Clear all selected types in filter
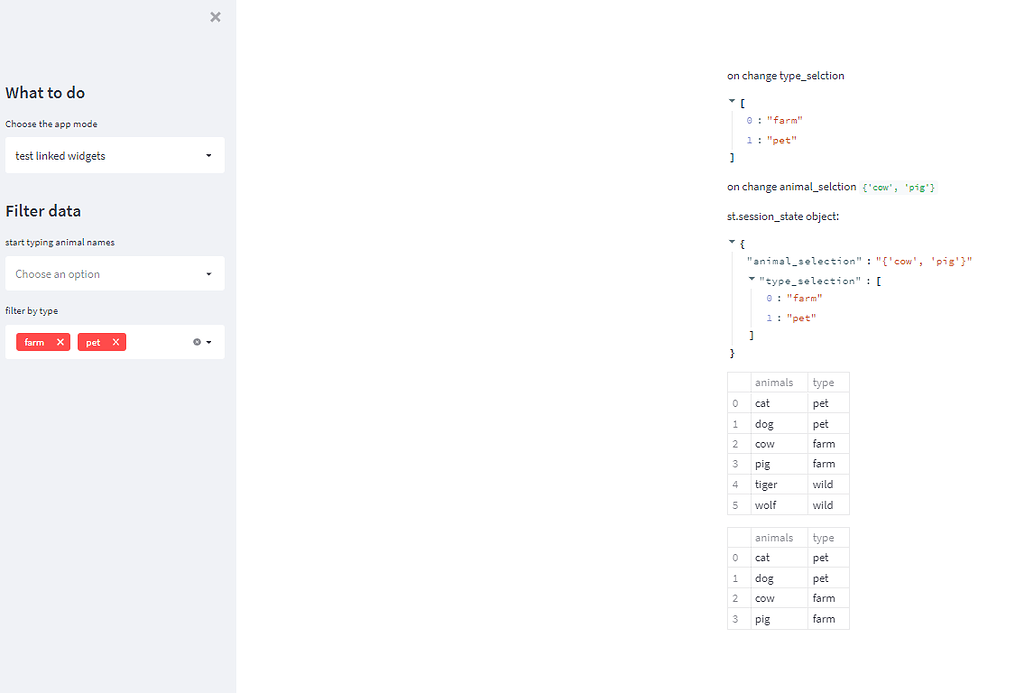 point(196,342)
